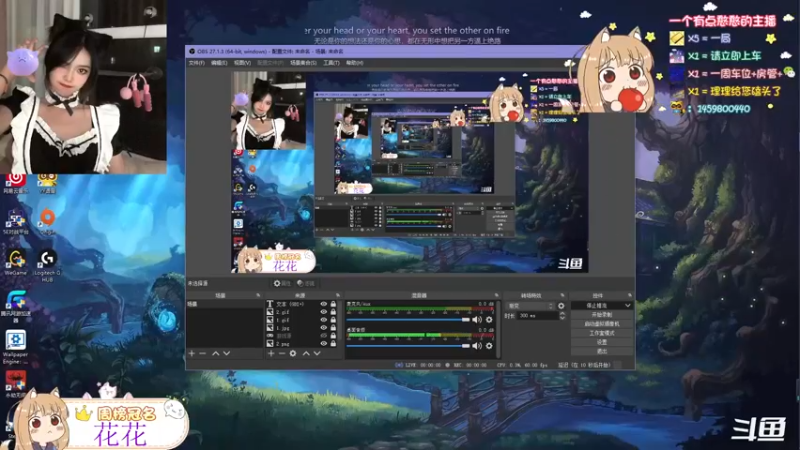Click the properties gear button above docks
The height and width of the screenshot is (450, 800).
[282, 283]
